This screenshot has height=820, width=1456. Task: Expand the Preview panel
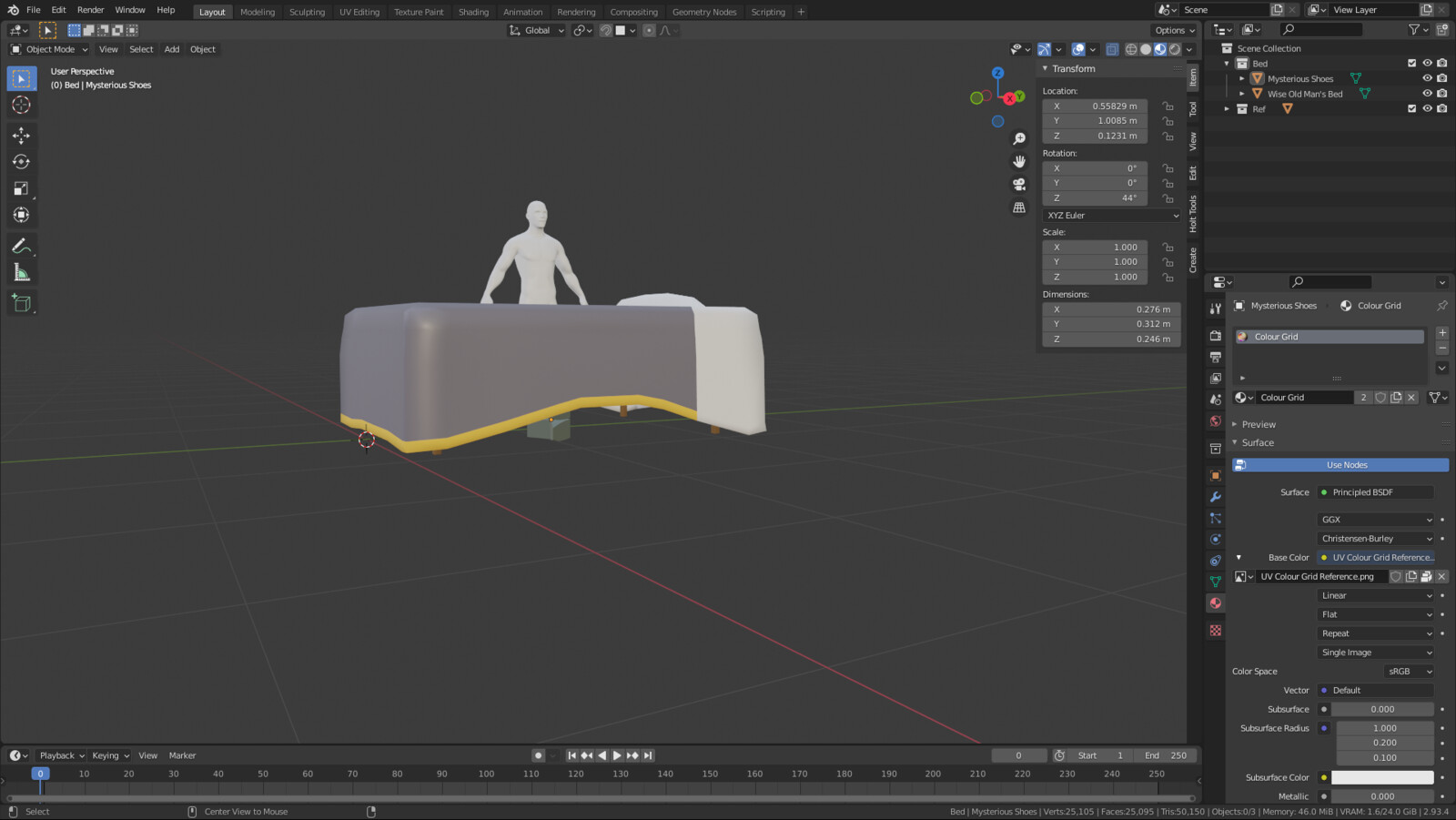pos(1259,424)
